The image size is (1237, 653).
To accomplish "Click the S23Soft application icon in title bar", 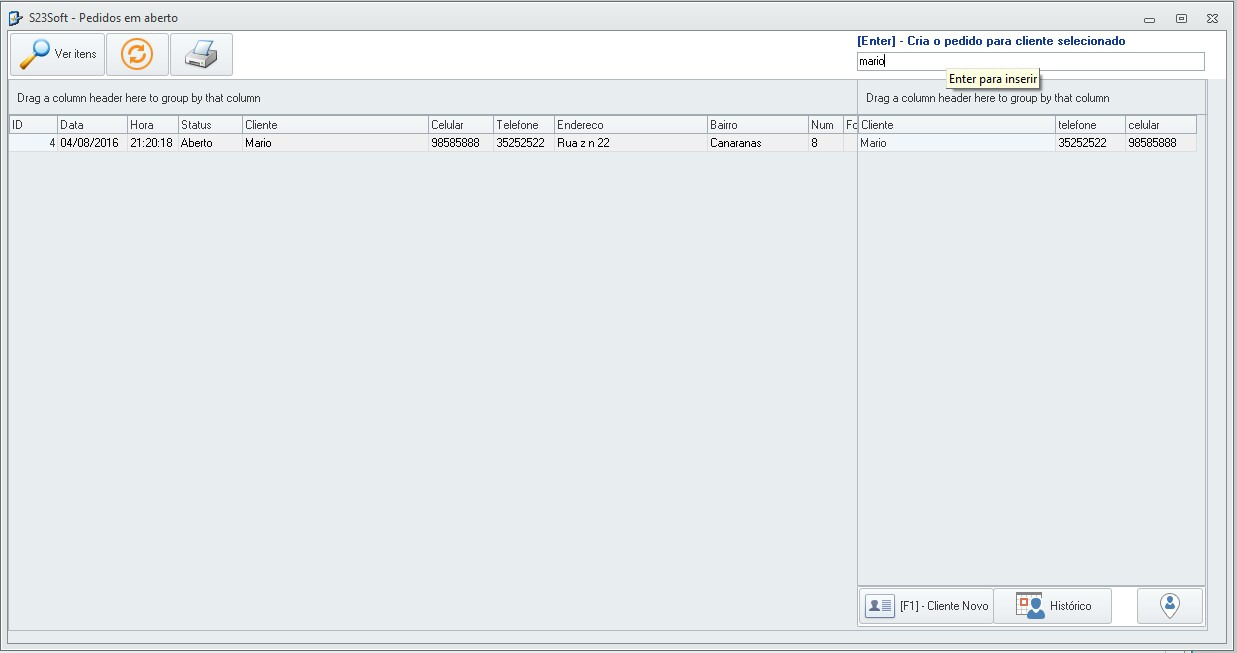I will (x=16, y=18).
